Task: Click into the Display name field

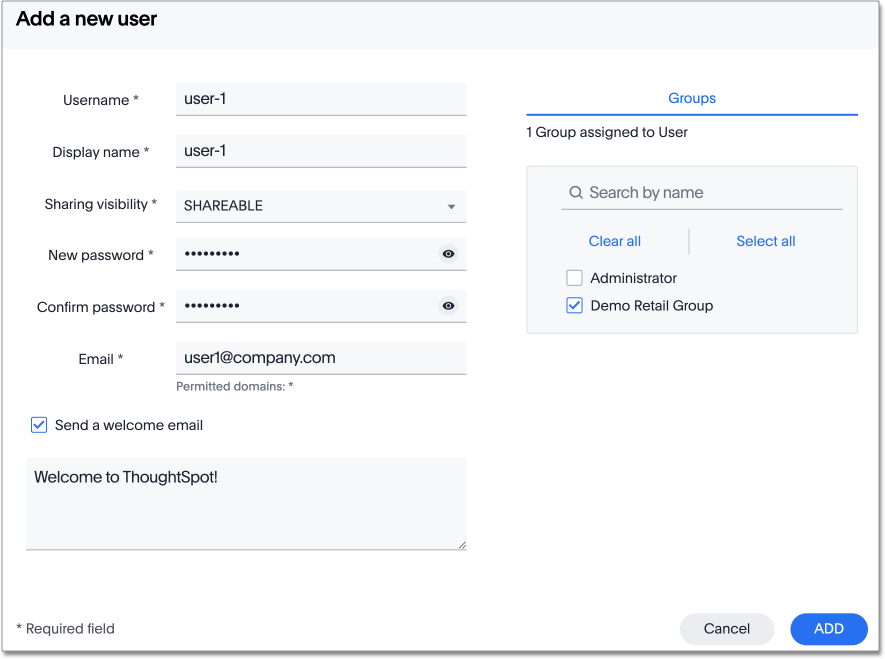Action: 320,151
